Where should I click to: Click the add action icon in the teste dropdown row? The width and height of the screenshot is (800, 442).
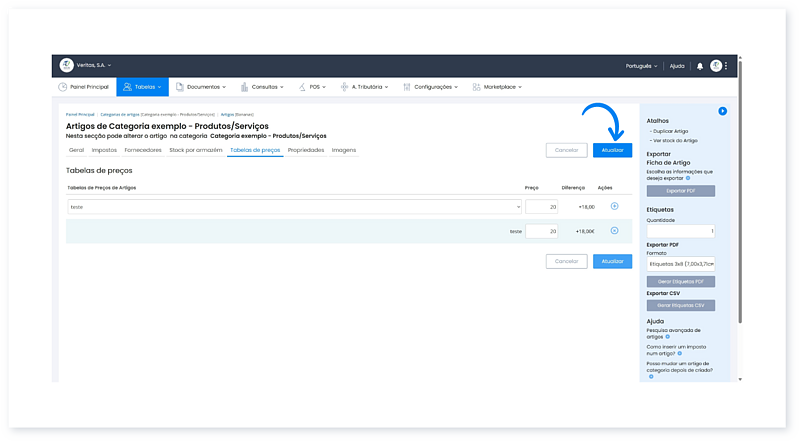(614, 206)
